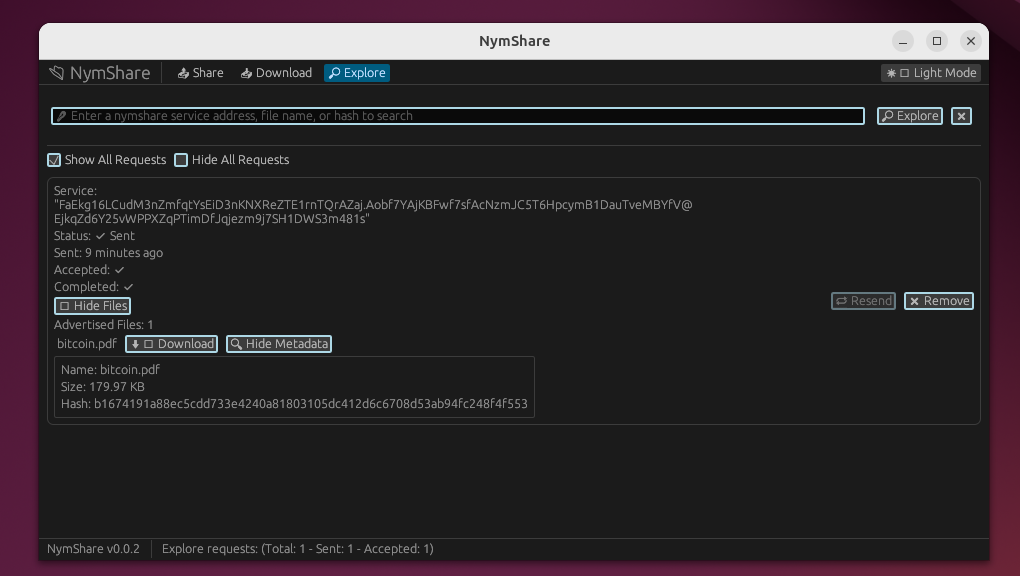Switch to the Download tab
Viewport: 1020px width, 576px height.
[276, 73]
